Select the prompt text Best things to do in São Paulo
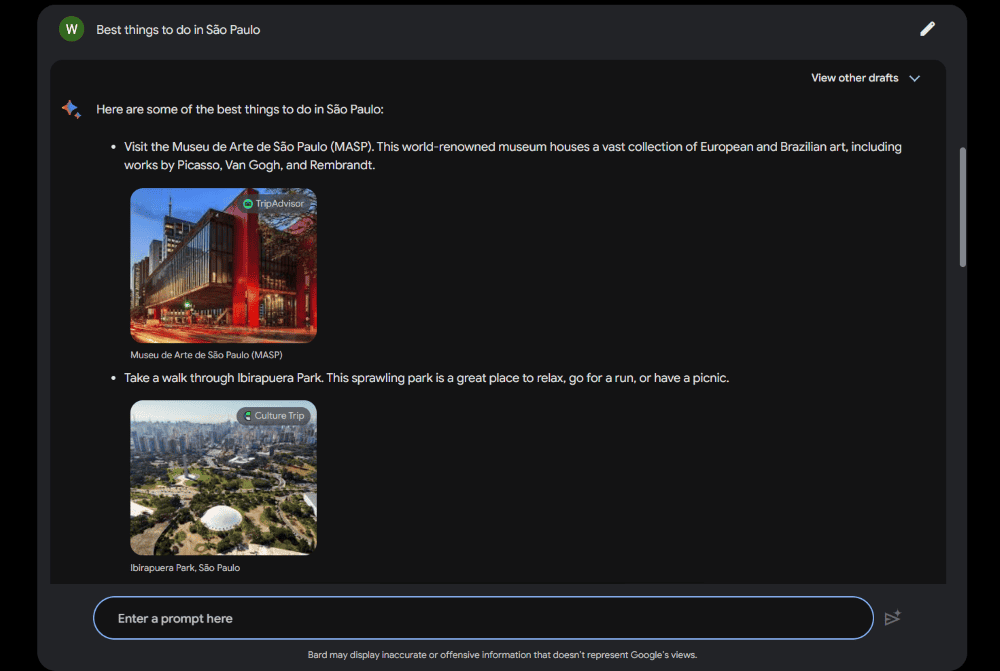The height and width of the screenshot is (671, 1000). pos(178,29)
